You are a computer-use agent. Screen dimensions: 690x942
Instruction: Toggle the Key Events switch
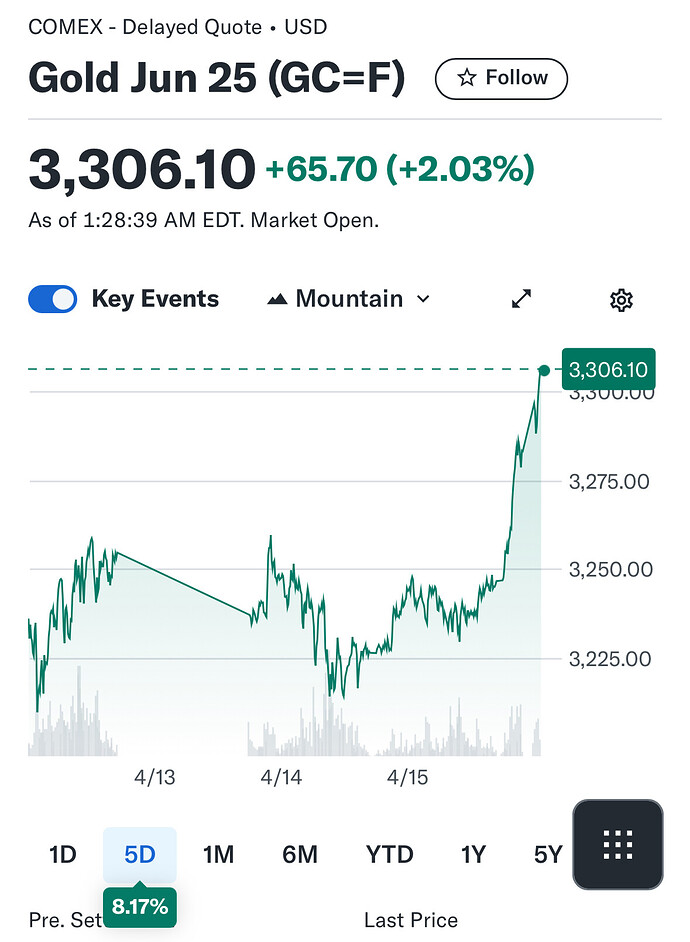point(53,299)
